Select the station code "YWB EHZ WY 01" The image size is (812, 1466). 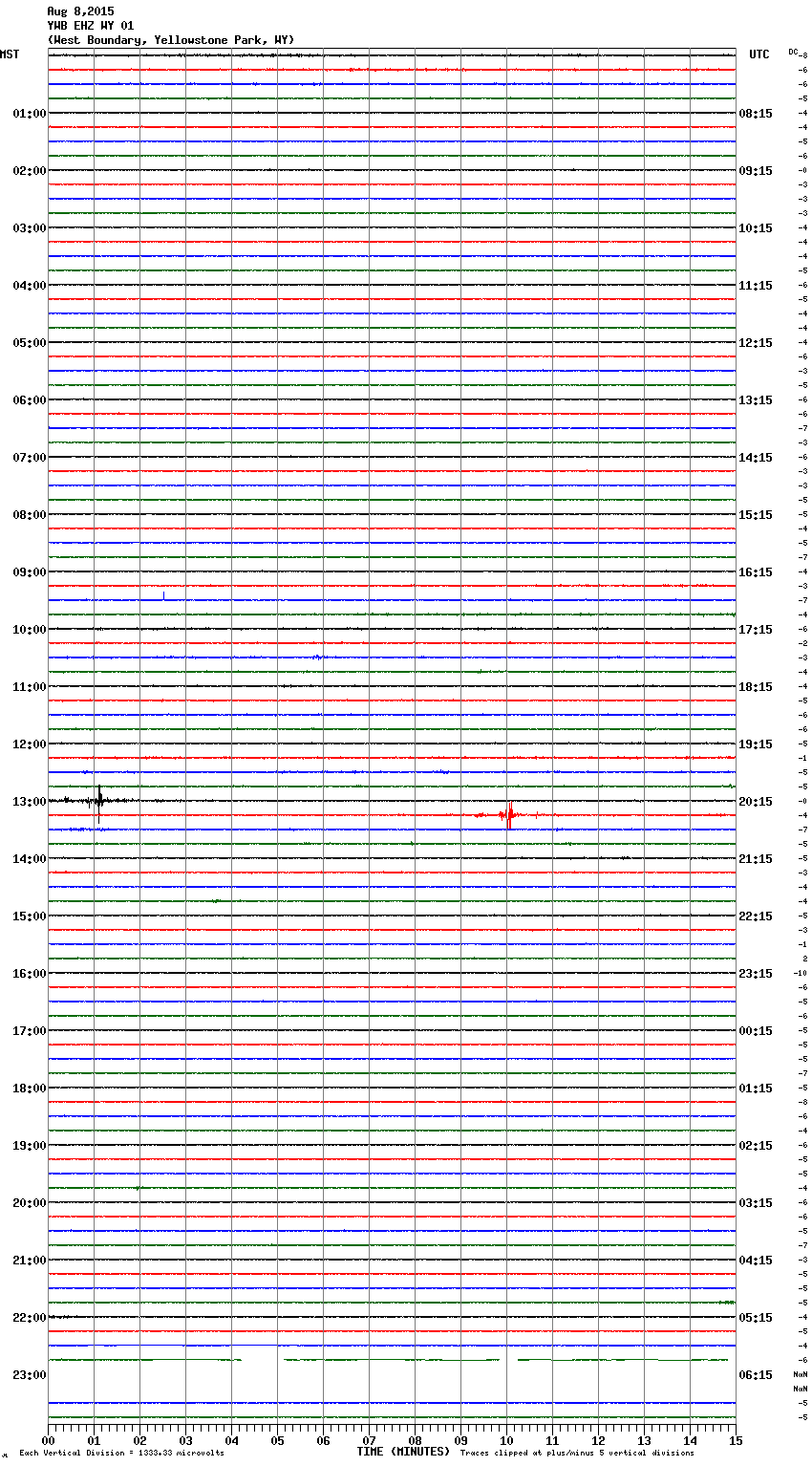pyautogui.click(x=91, y=26)
